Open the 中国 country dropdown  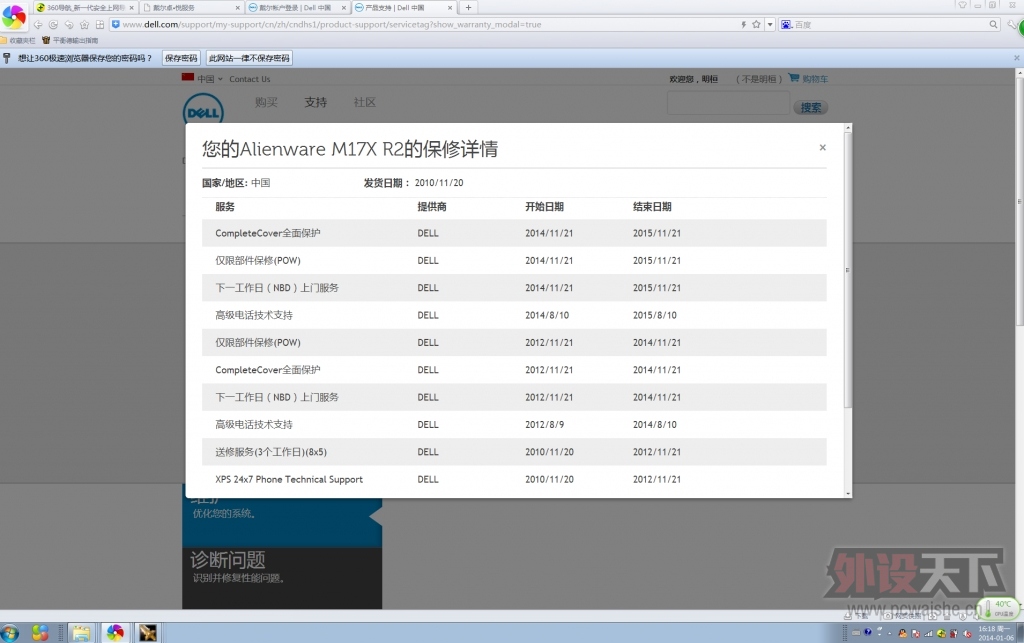(x=203, y=79)
